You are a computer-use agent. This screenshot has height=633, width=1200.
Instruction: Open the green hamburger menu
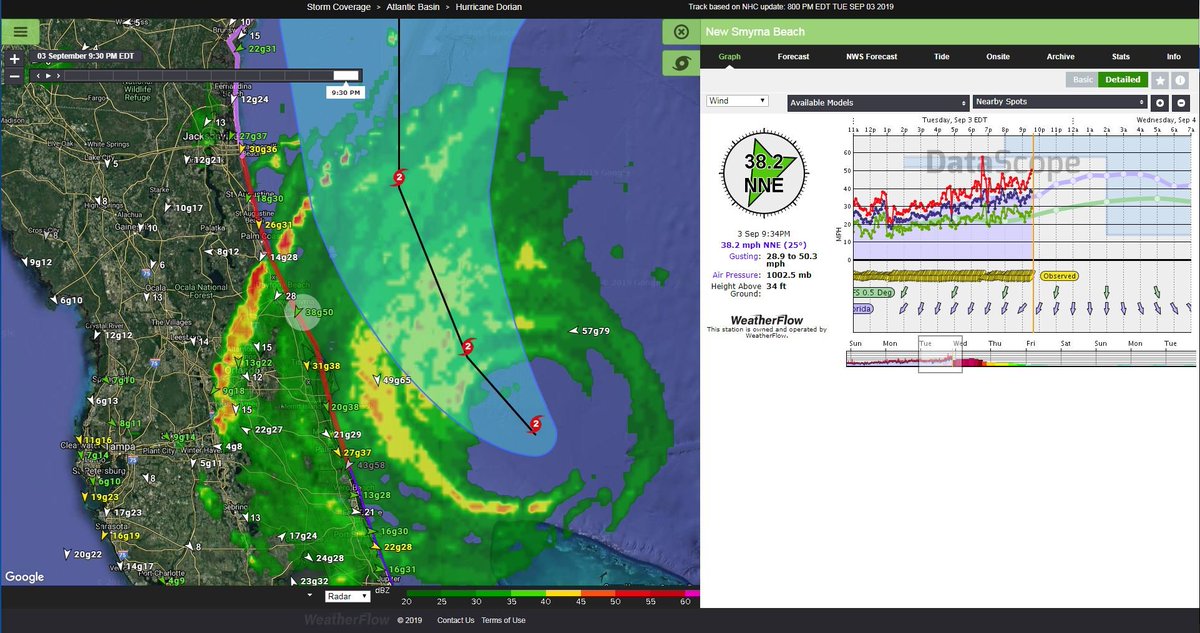point(20,31)
